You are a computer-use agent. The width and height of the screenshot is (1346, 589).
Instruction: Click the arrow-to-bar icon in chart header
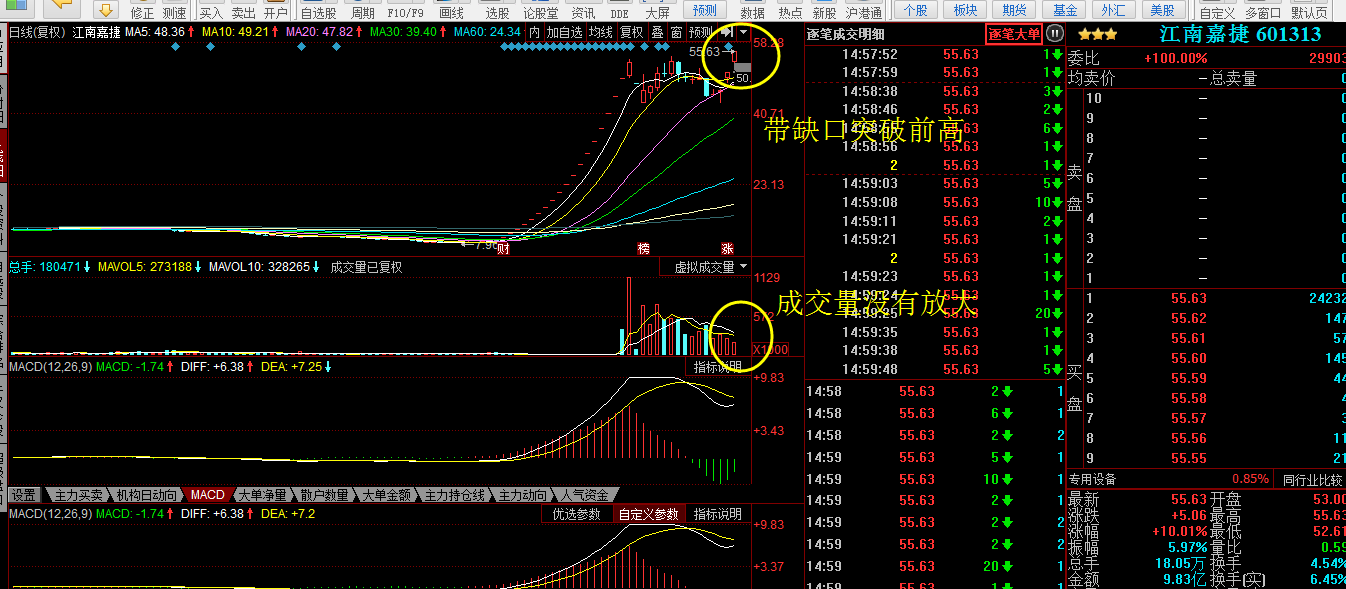click(x=727, y=32)
